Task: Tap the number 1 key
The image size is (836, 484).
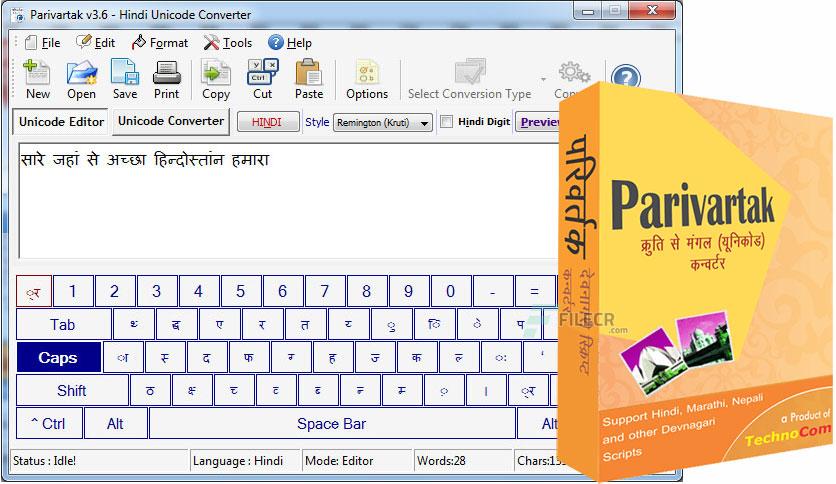Action: click(x=73, y=291)
